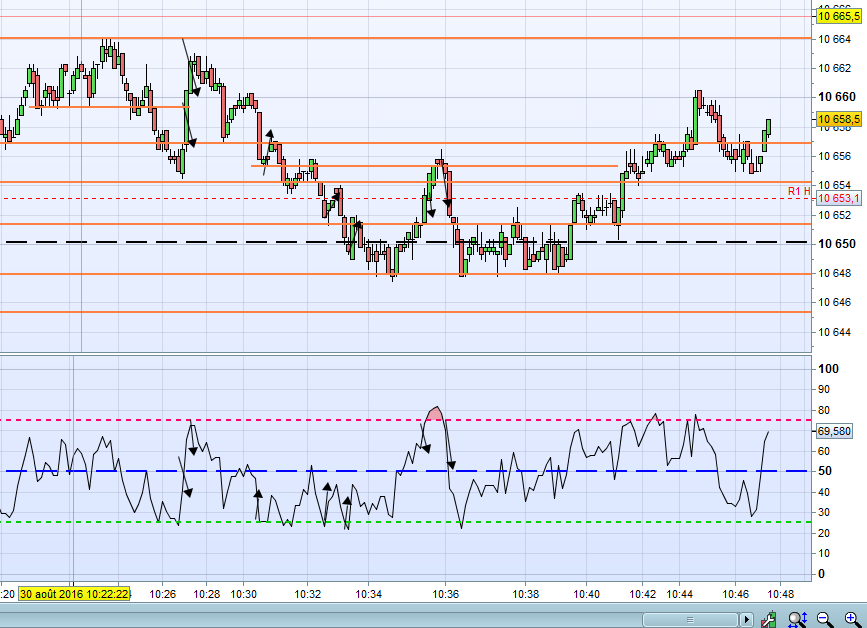The height and width of the screenshot is (628, 867).
Task: Click the horizontal scrollbar thumb handle
Action: pos(690,619)
